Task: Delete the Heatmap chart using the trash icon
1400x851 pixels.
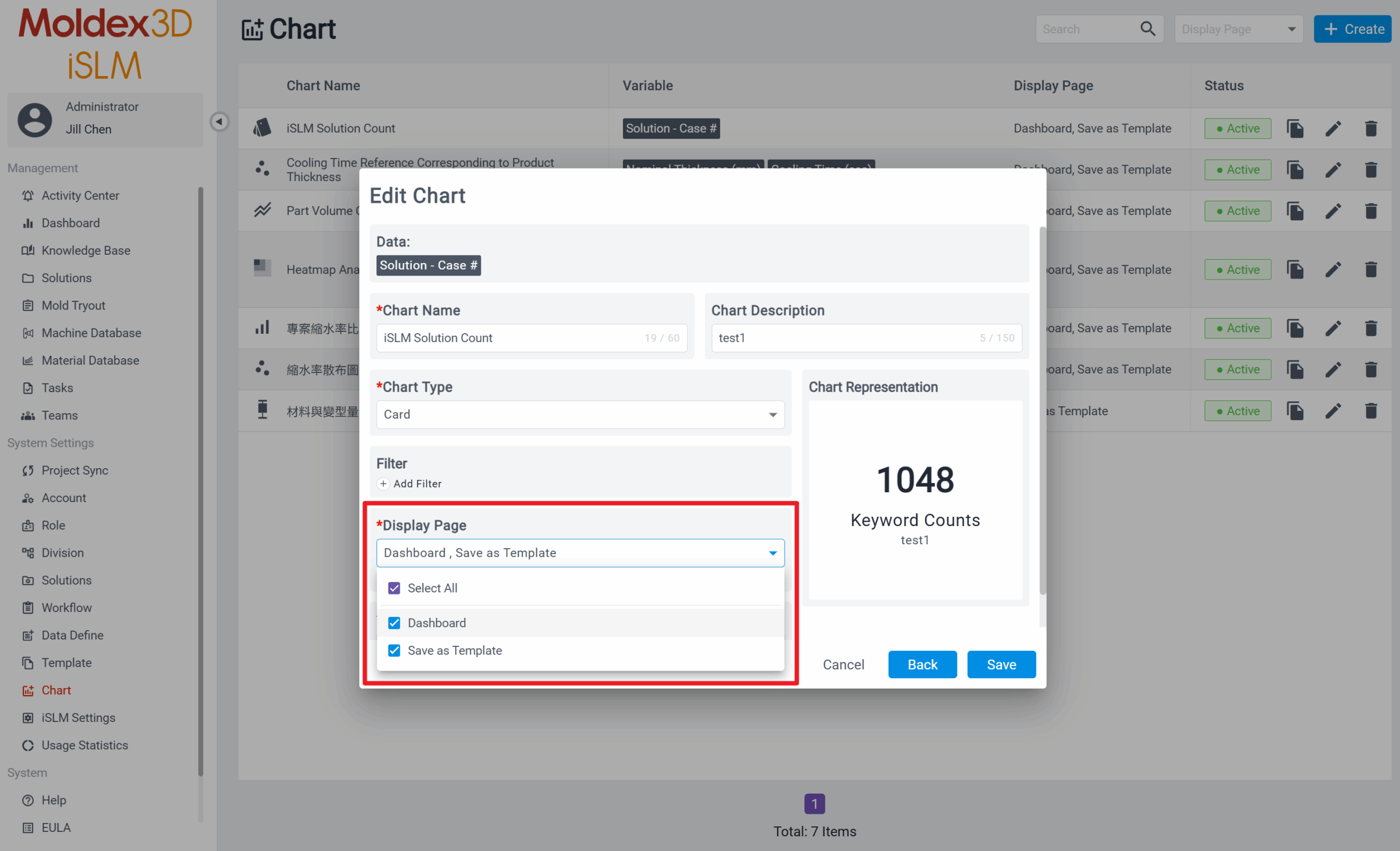Action: (1370, 269)
